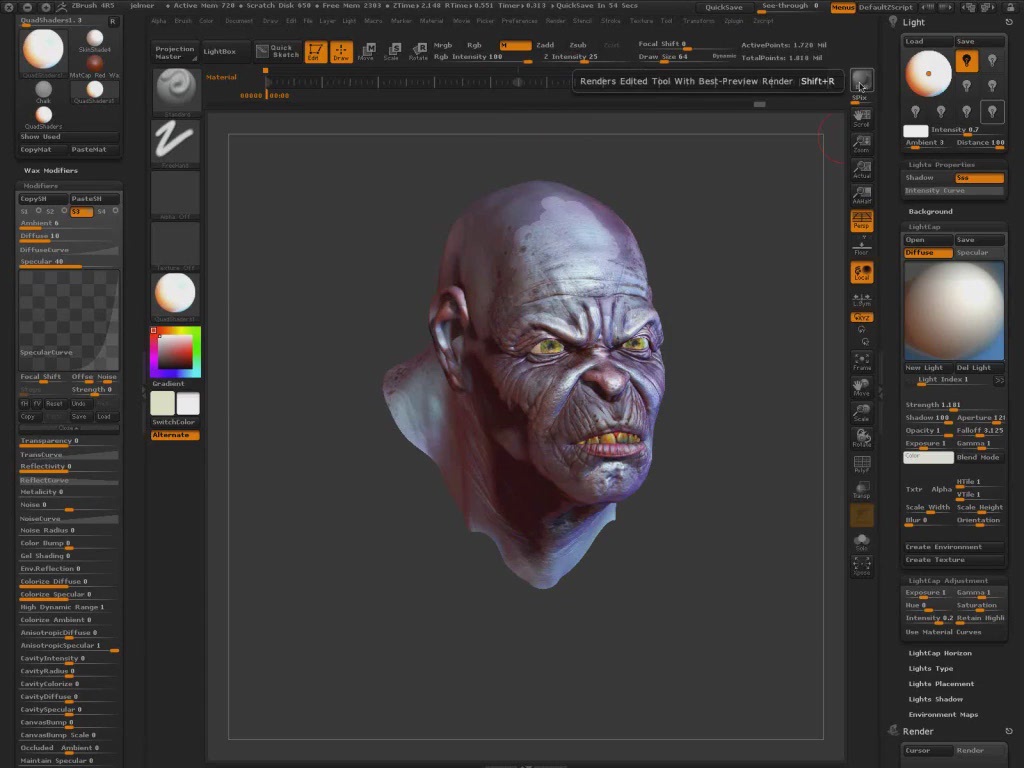
Task: Click the New Light button
Action: click(x=928, y=368)
